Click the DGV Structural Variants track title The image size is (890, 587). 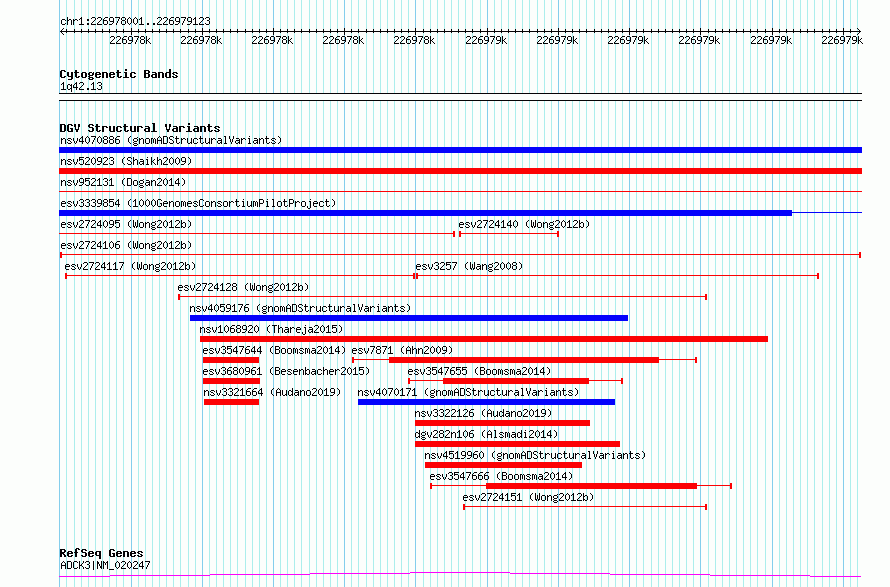[140, 128]
